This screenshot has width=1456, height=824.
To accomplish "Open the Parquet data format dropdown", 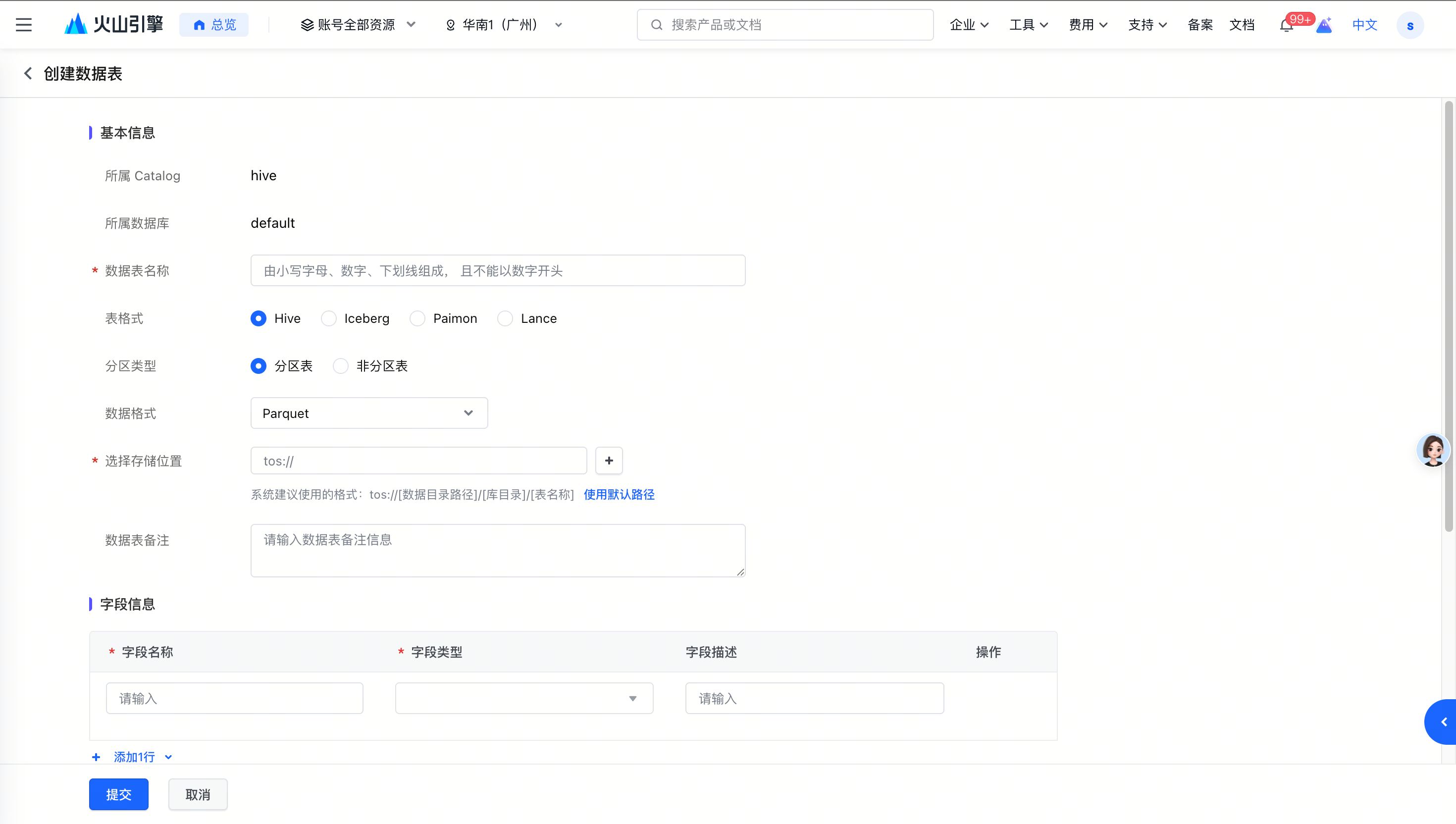I will coord(369,413).
